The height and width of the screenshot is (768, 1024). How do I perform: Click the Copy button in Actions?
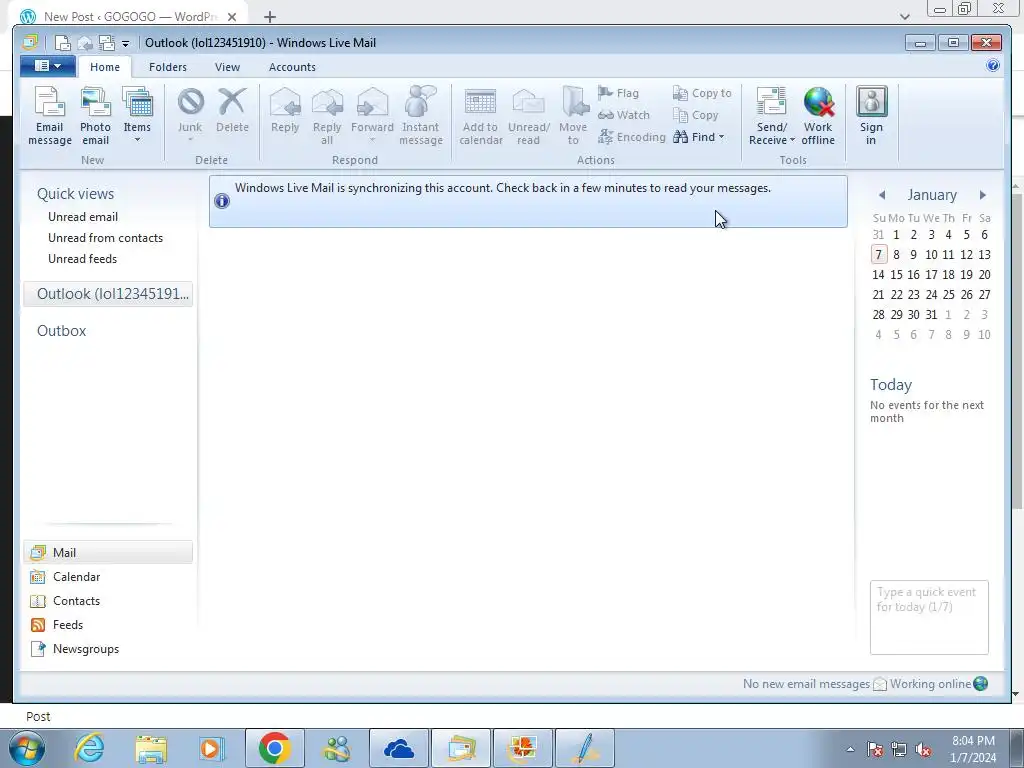pyautogui.click(x=696, y=115)
